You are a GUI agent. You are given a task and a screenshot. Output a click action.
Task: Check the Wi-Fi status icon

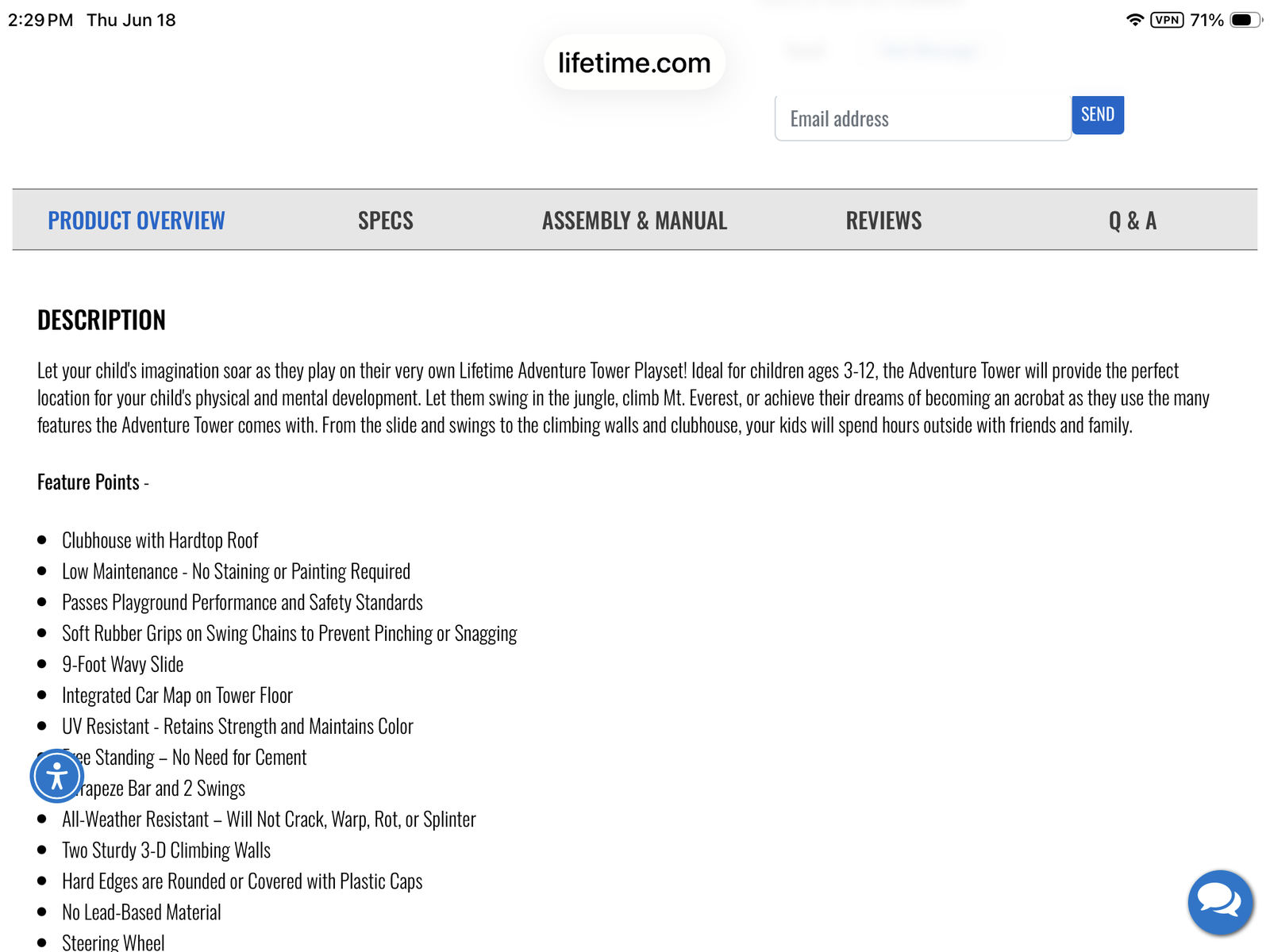tap(1135, 20)
